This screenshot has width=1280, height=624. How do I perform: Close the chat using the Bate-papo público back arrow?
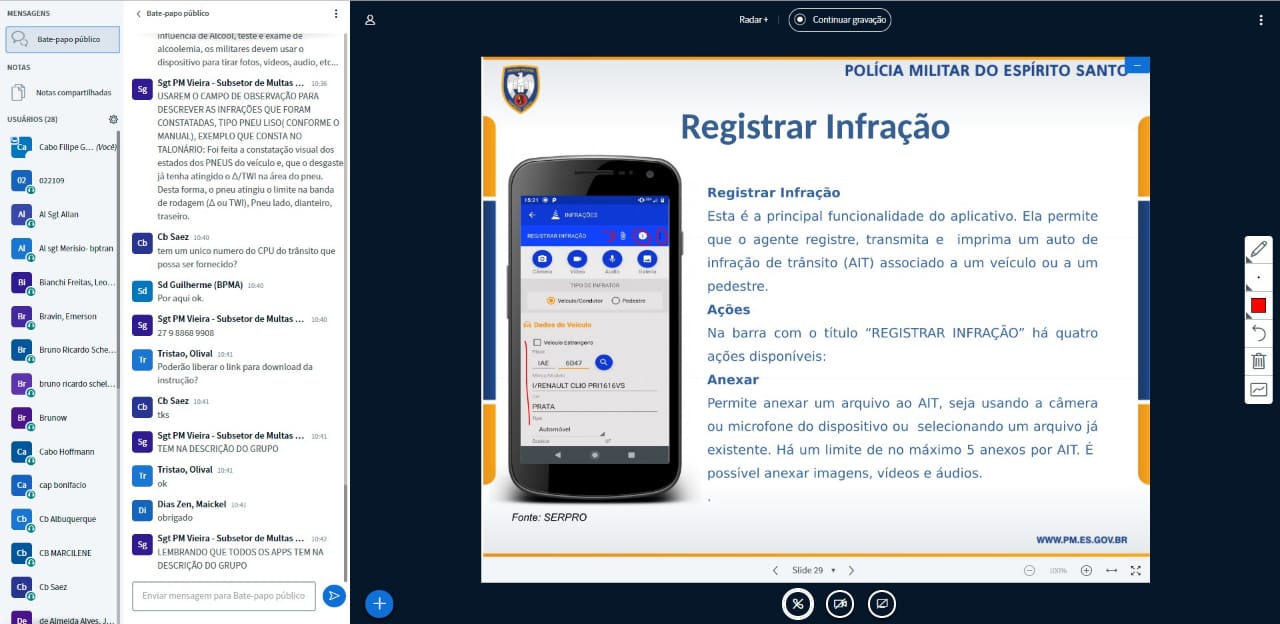(x=171, y=14)
